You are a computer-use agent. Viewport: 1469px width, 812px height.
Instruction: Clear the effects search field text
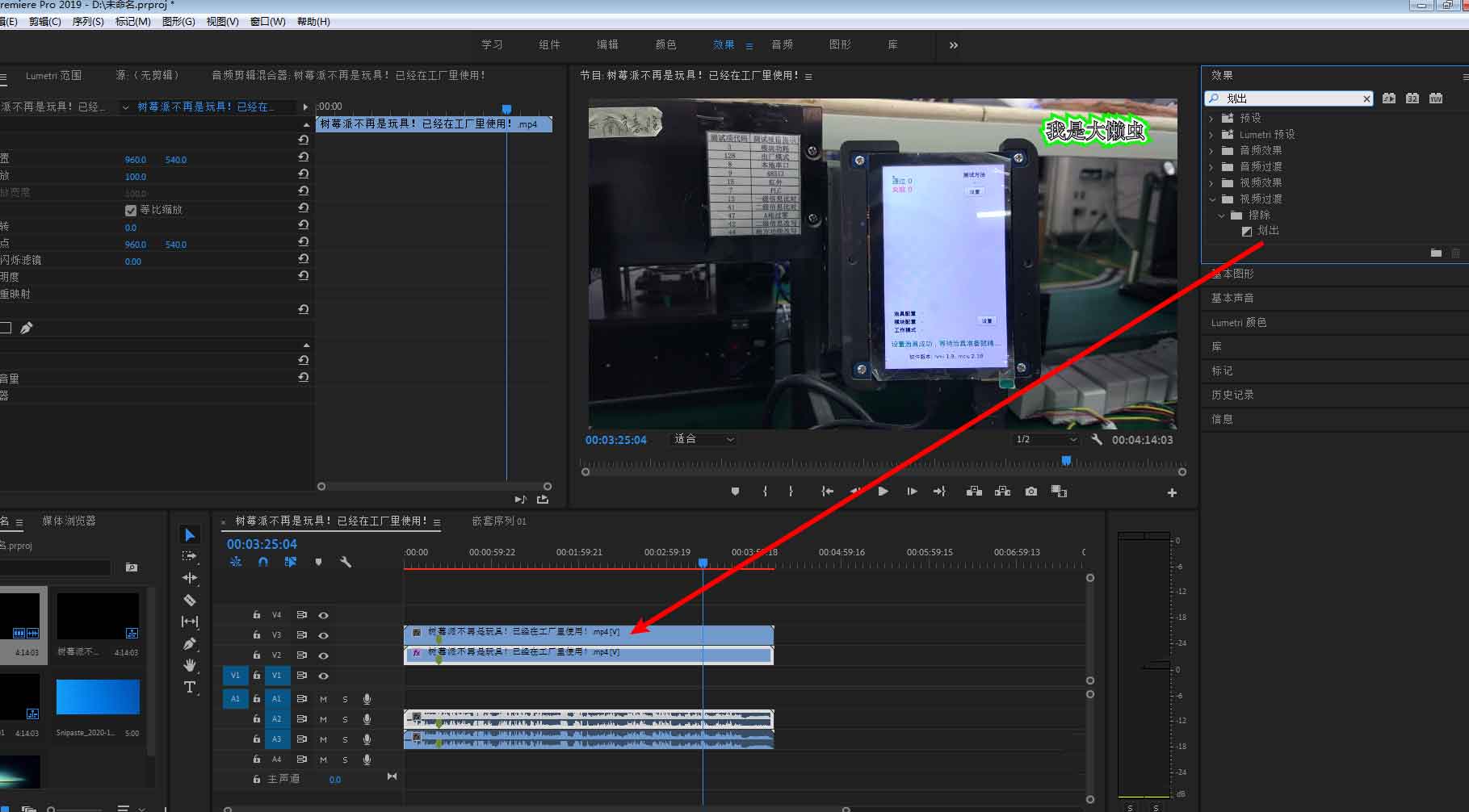point(1366,98)
